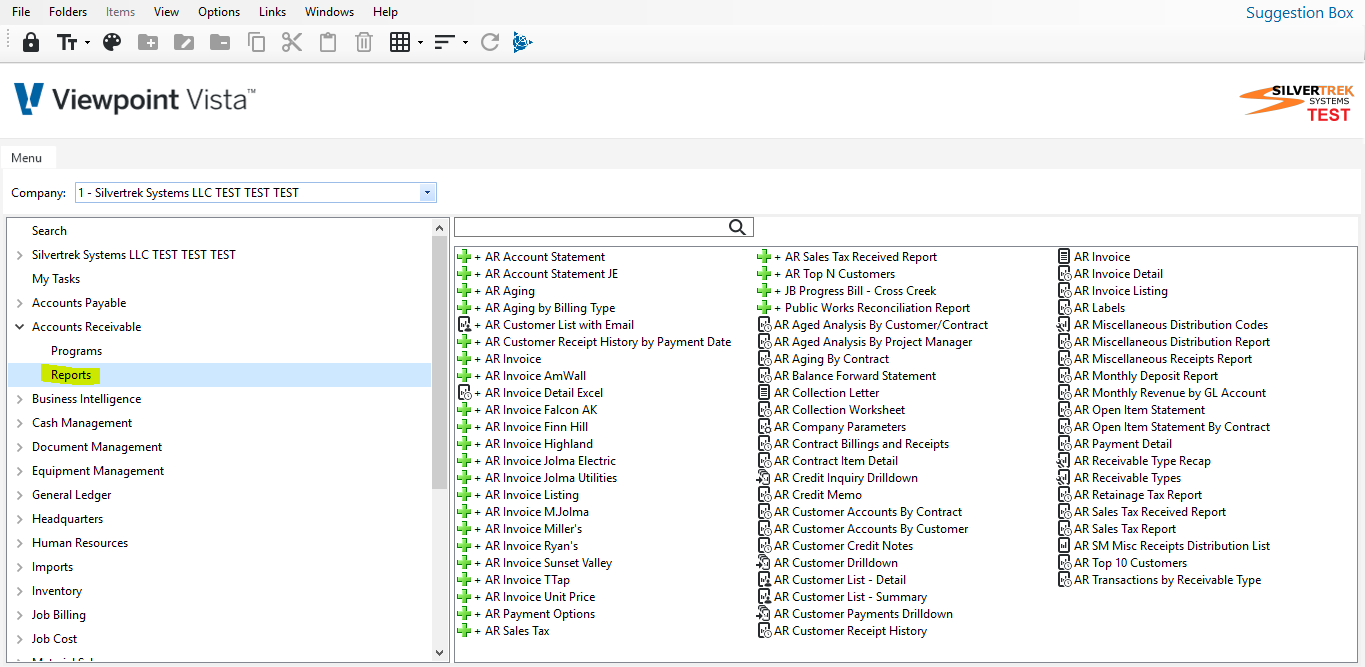Select Programs under Accounts Receivable
1365x667 pixels.
77,351
